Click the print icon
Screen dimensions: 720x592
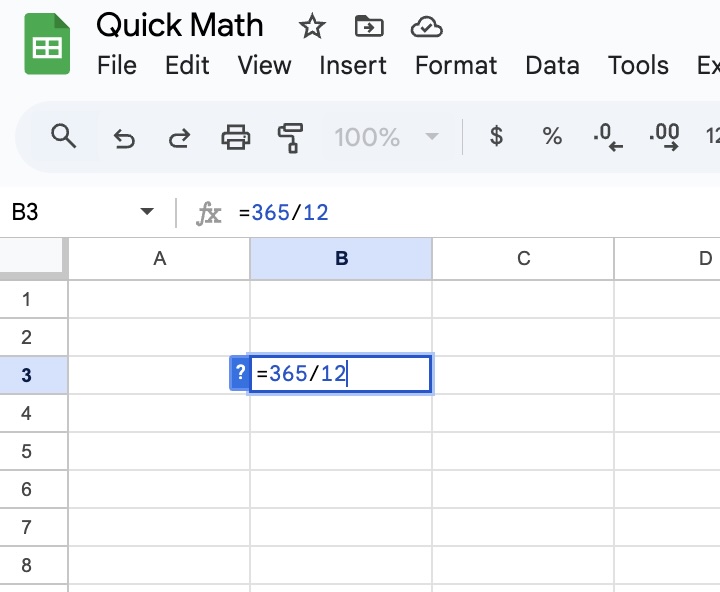[x=236, y=137]
